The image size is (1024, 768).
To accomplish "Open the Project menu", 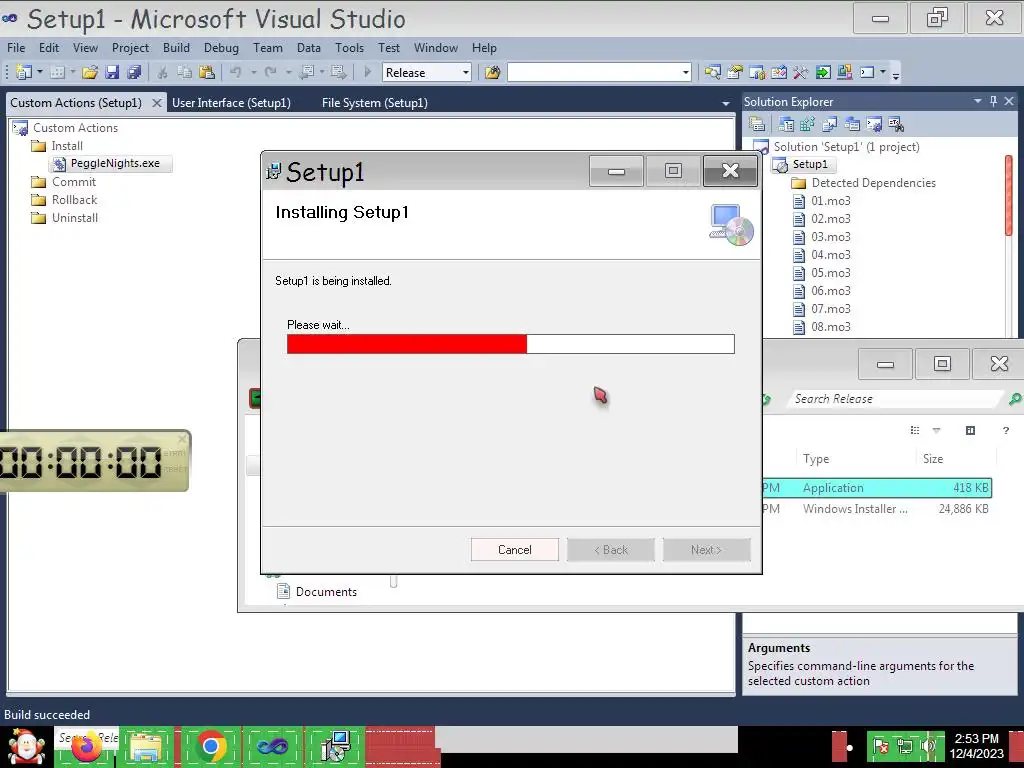I will (x=130, y=48).
